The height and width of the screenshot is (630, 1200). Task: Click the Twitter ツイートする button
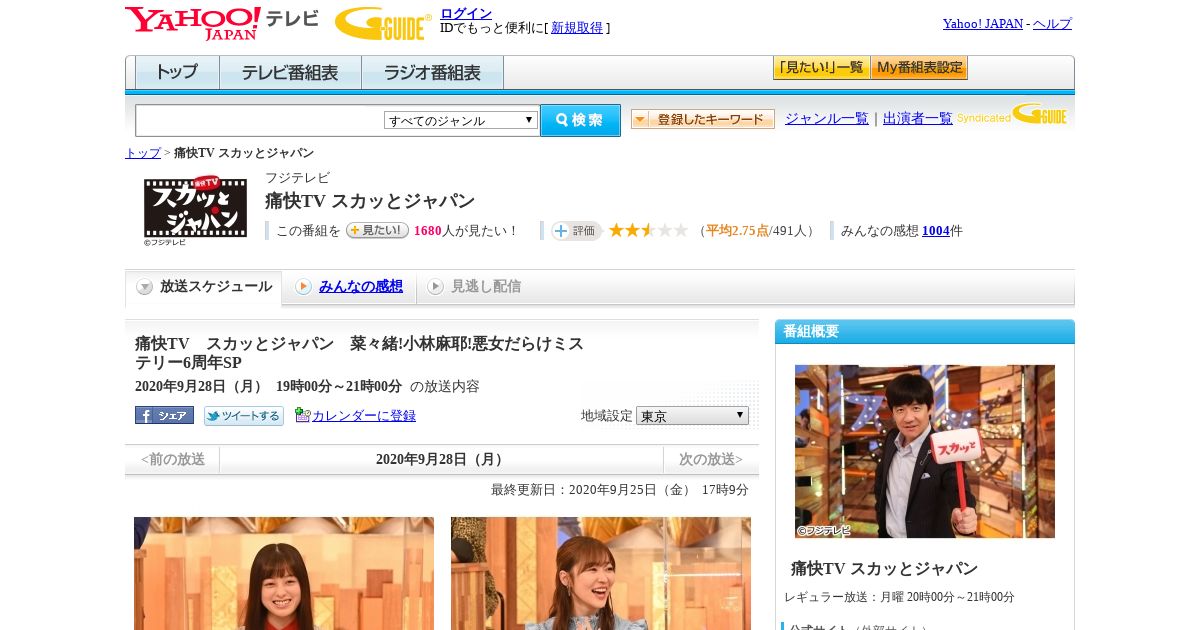(x=244, y=416)
